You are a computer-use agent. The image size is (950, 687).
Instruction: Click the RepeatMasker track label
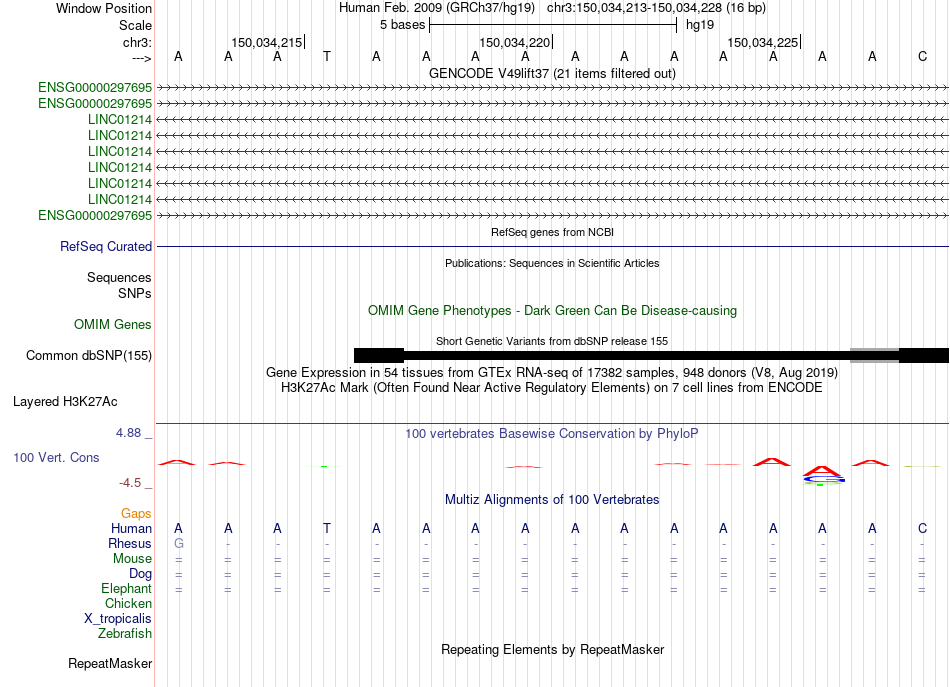[x=110, y=664]
